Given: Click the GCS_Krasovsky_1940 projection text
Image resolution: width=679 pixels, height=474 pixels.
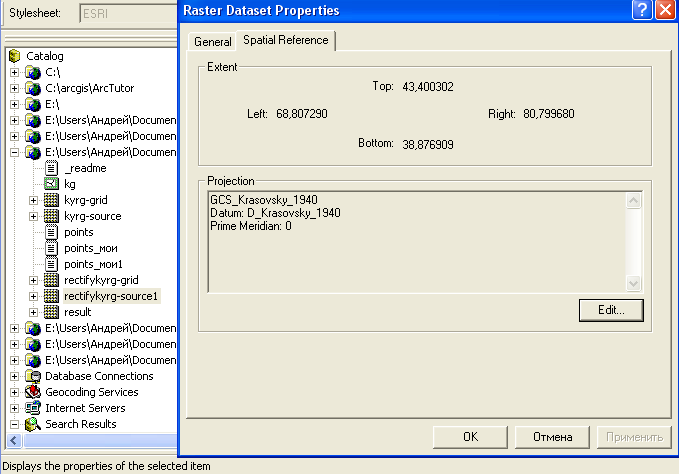Looking at the screenshot, I should [x=264, y=200].
